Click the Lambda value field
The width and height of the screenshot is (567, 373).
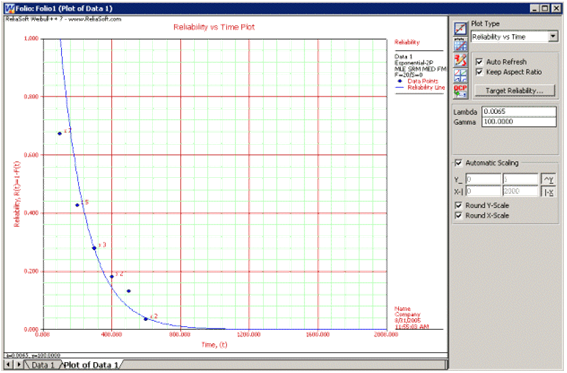click(519, 112)
